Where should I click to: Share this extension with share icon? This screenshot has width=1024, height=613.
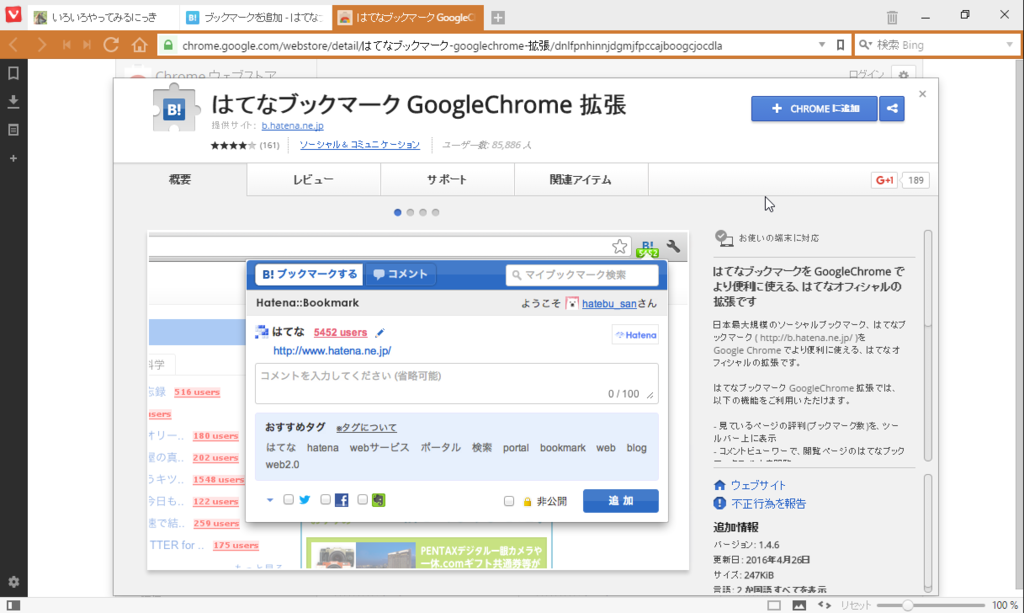pyautogui.click(x=891, y=108)
